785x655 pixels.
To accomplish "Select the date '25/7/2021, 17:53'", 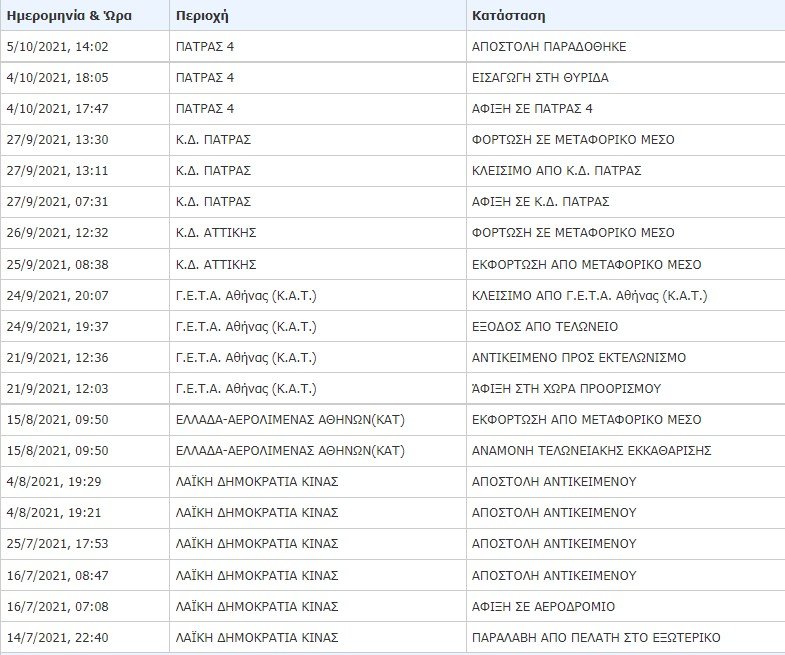I will coord(58,544).
